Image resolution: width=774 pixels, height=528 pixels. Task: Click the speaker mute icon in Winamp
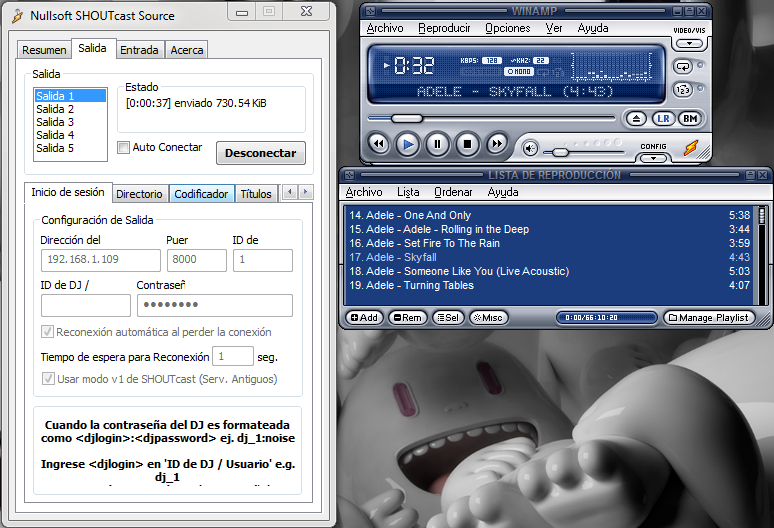point(530,149)
